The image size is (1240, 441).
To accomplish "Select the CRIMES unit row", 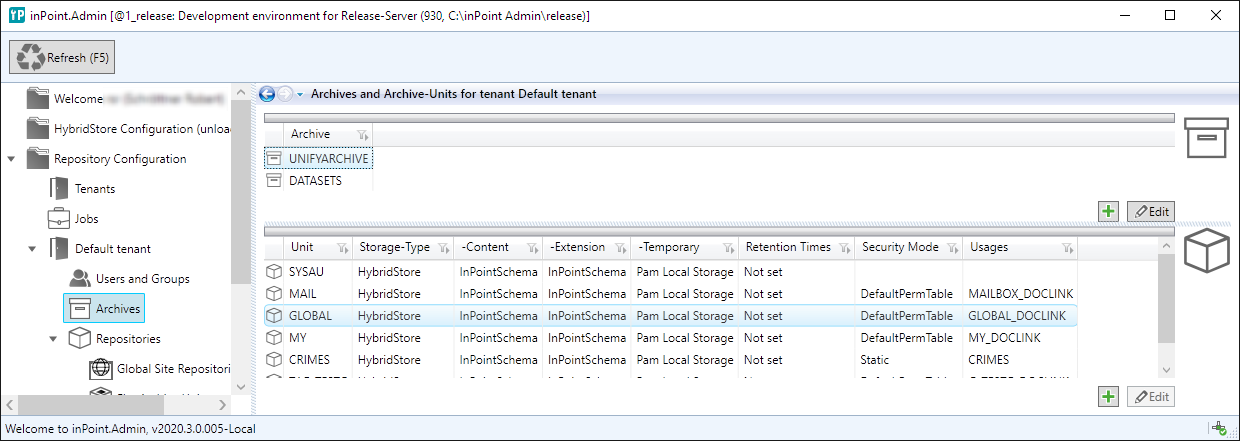I will [671, 360].
